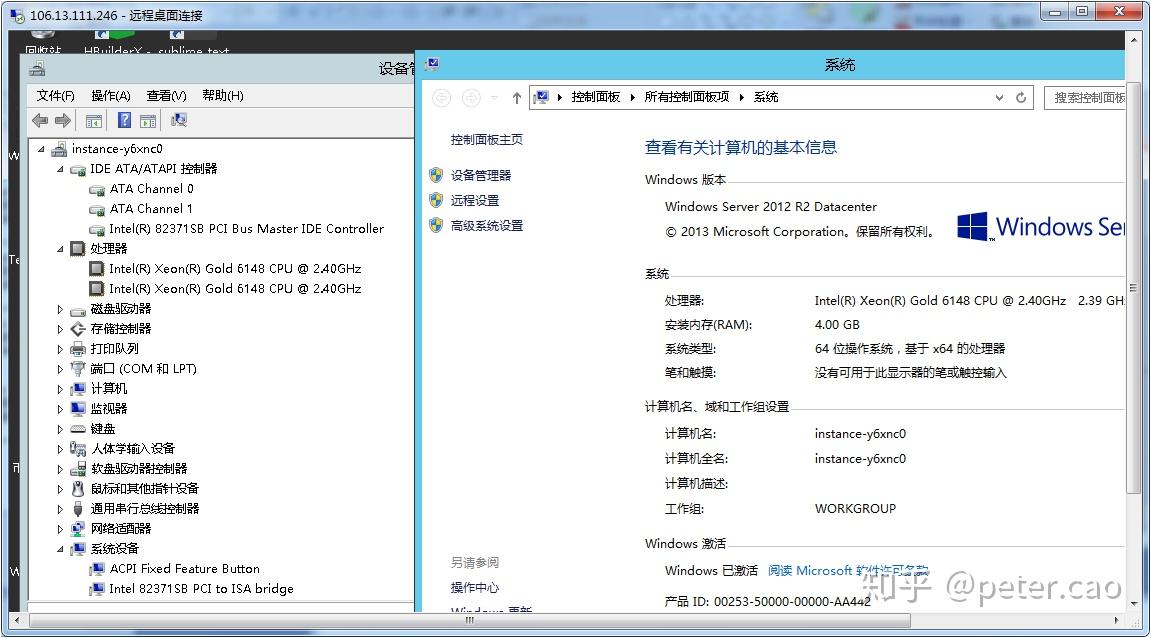
Task: Select ACPI Fixed Feature Button device
Action: 184,569
